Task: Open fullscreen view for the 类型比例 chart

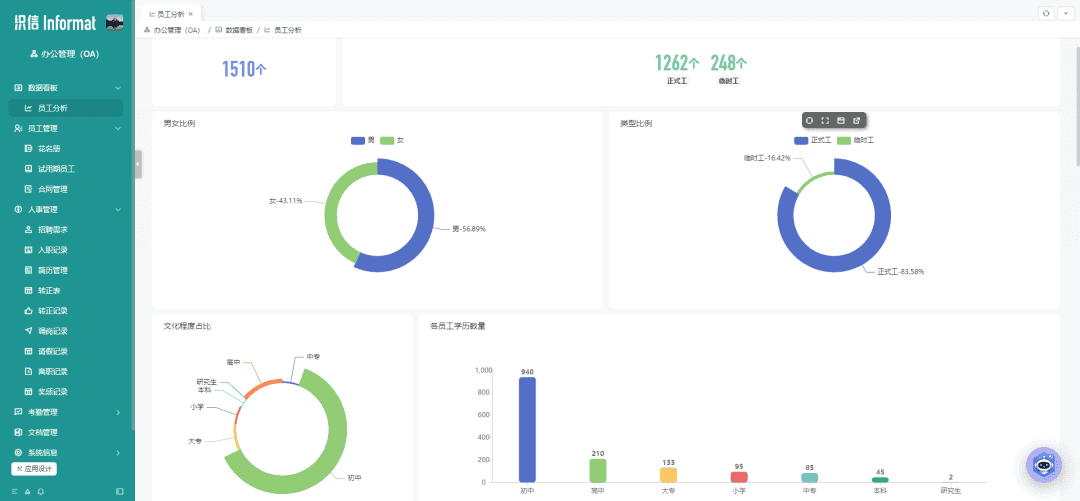Action: (824, 121)
